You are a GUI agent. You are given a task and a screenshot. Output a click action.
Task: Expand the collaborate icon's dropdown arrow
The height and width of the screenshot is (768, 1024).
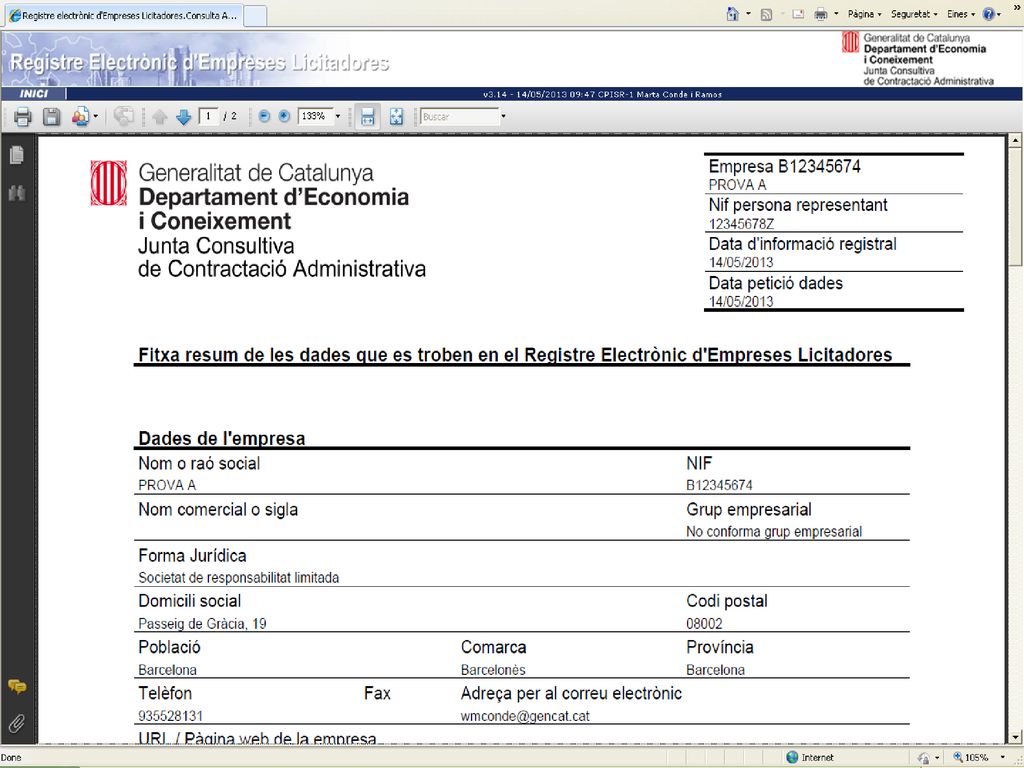tap(96, 117)
